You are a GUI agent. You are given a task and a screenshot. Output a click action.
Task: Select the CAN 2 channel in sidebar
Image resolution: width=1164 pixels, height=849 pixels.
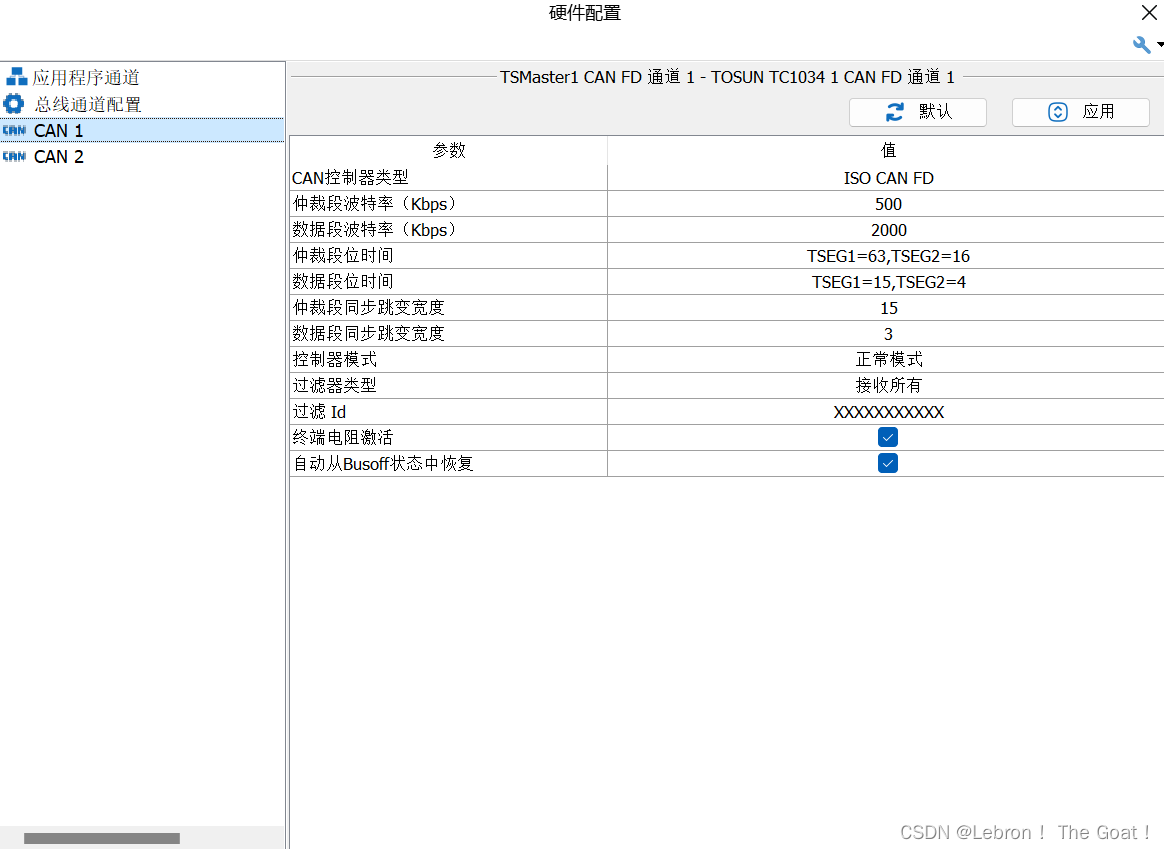(58, 156)
